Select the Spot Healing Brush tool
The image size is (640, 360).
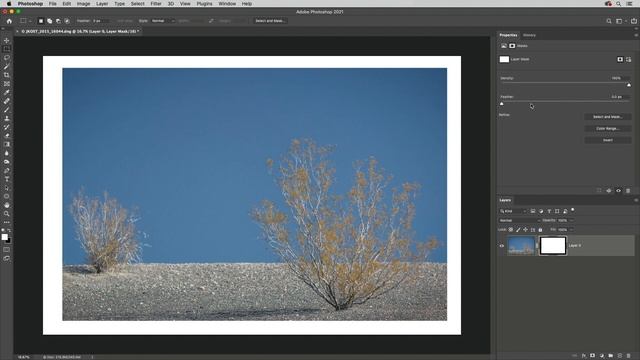click(7, 101)
